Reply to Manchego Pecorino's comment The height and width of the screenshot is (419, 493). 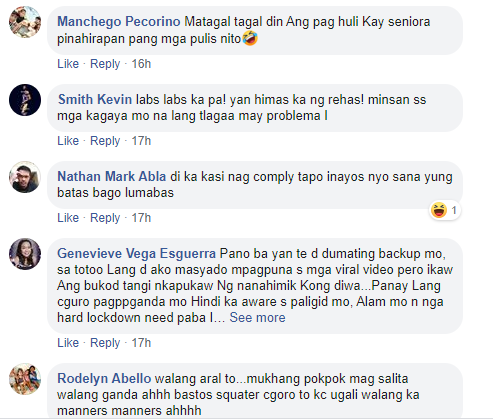click(105, 64)
